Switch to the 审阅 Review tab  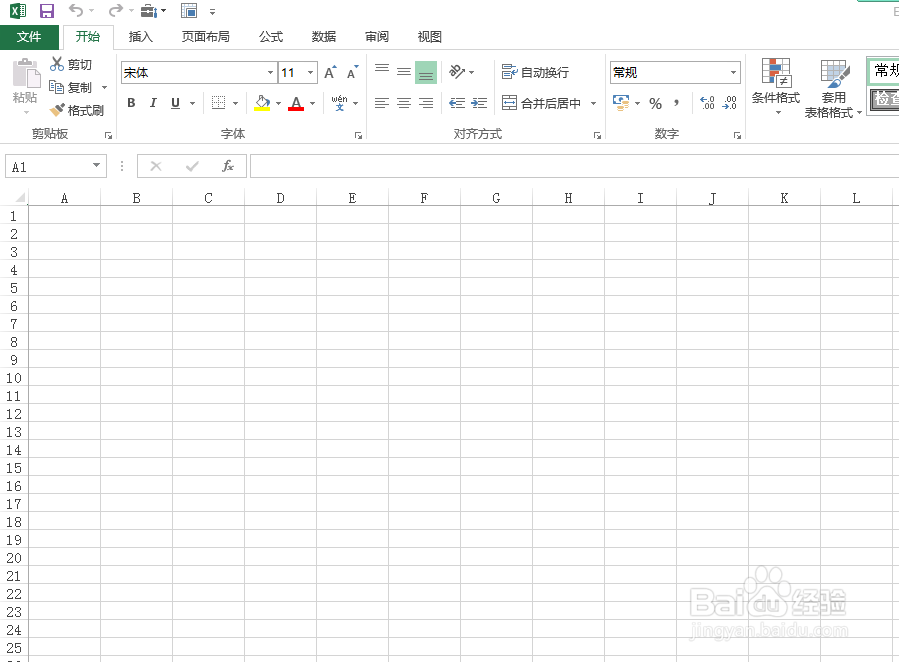pos(377,37)
